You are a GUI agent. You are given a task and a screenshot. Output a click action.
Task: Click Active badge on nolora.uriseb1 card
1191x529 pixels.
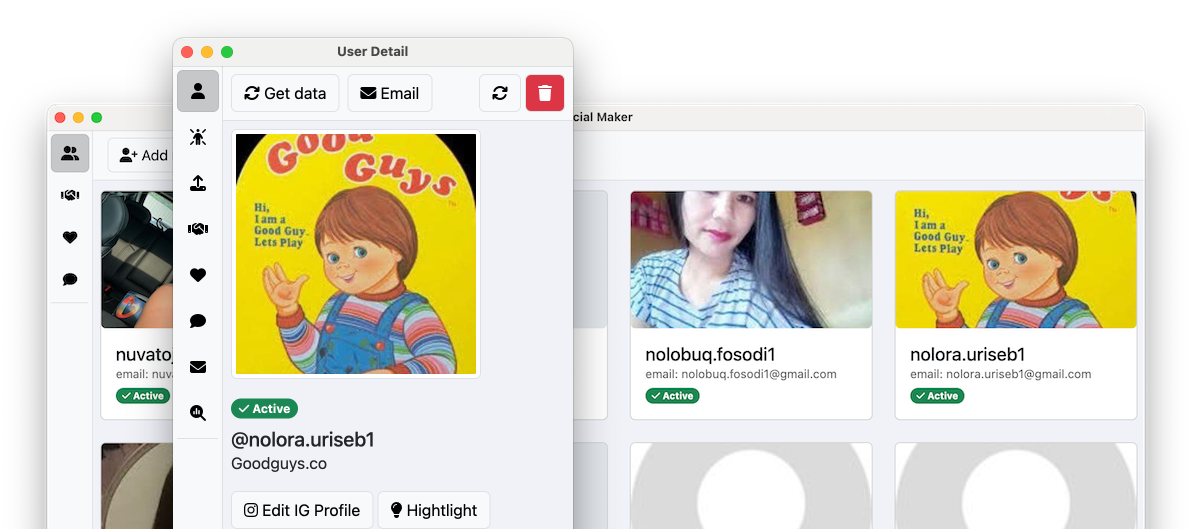[937, 395]
